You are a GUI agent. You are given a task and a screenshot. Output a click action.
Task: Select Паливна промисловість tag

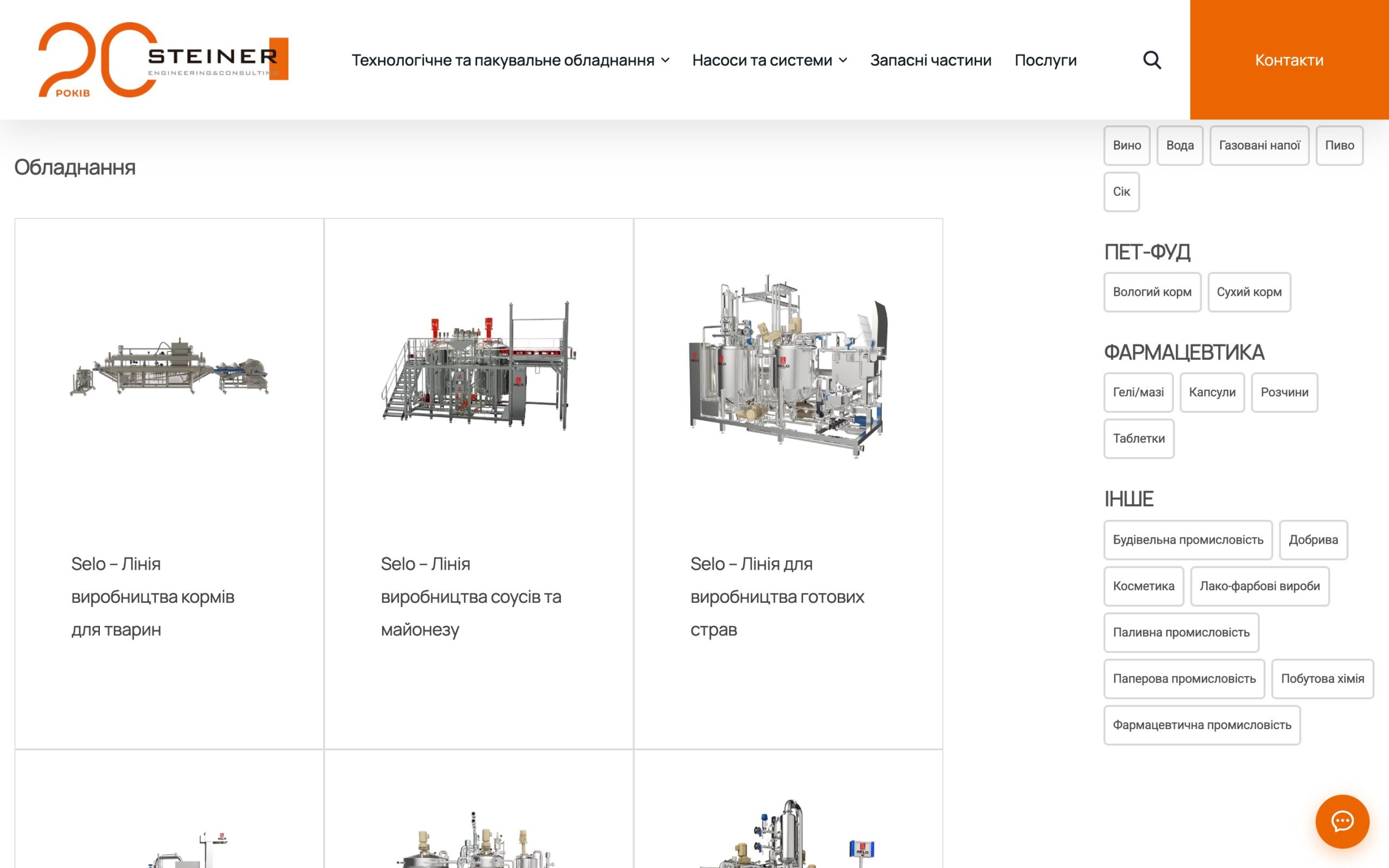1181,633
